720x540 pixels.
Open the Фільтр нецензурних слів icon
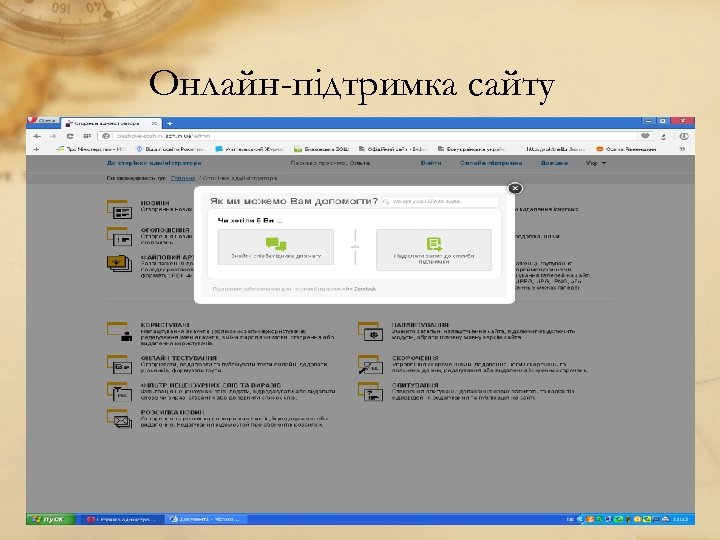point(119,392)
